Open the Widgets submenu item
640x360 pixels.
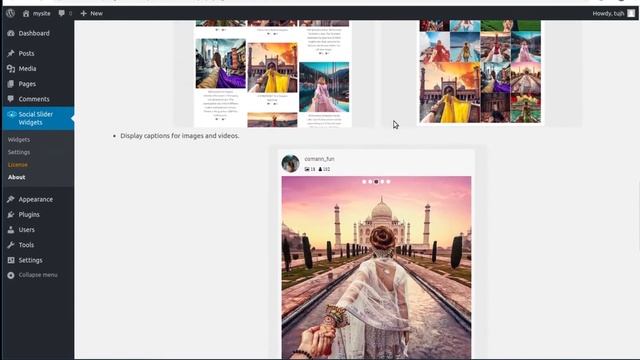click(19, 140)
